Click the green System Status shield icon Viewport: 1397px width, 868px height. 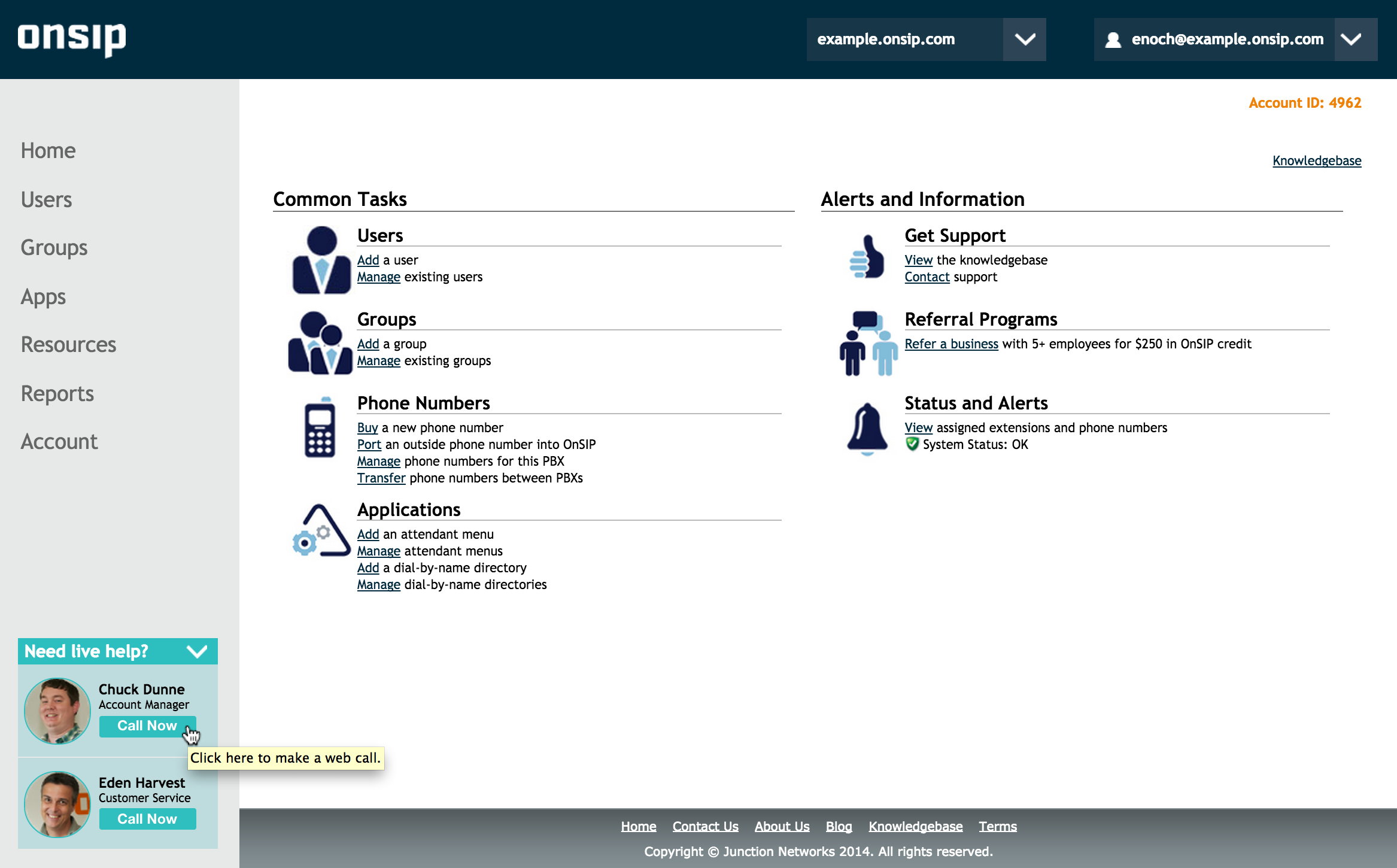click(912, 444)
